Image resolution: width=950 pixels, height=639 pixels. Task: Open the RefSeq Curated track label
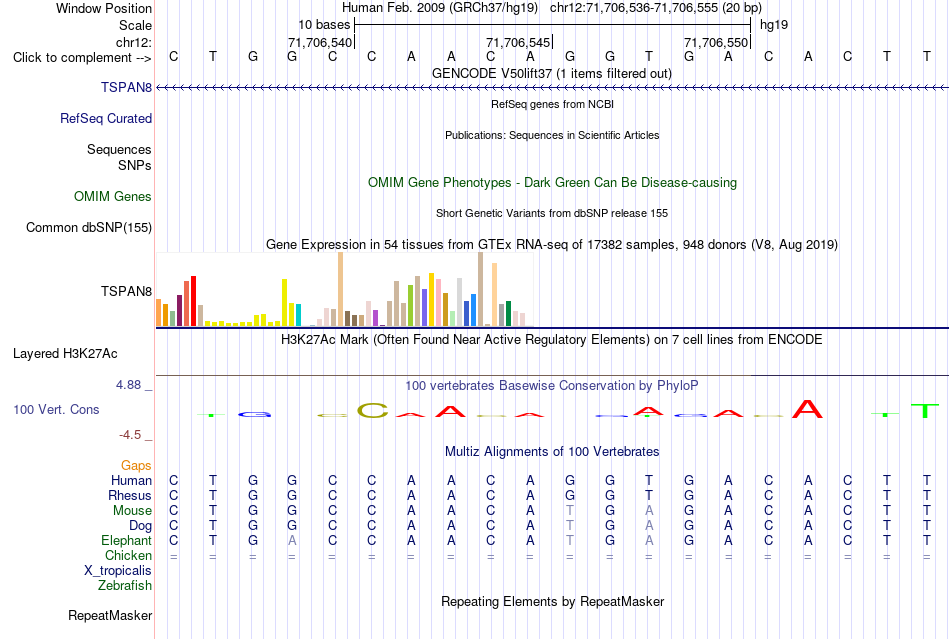coord(105,118)
